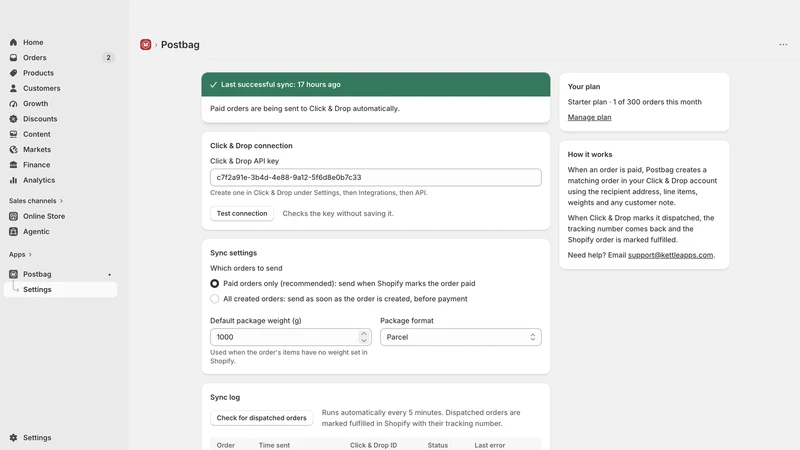Image resolution: width=800 pixels, height=450 pixels.
Task: Click the Last error column header
Action: coord(490,445)
